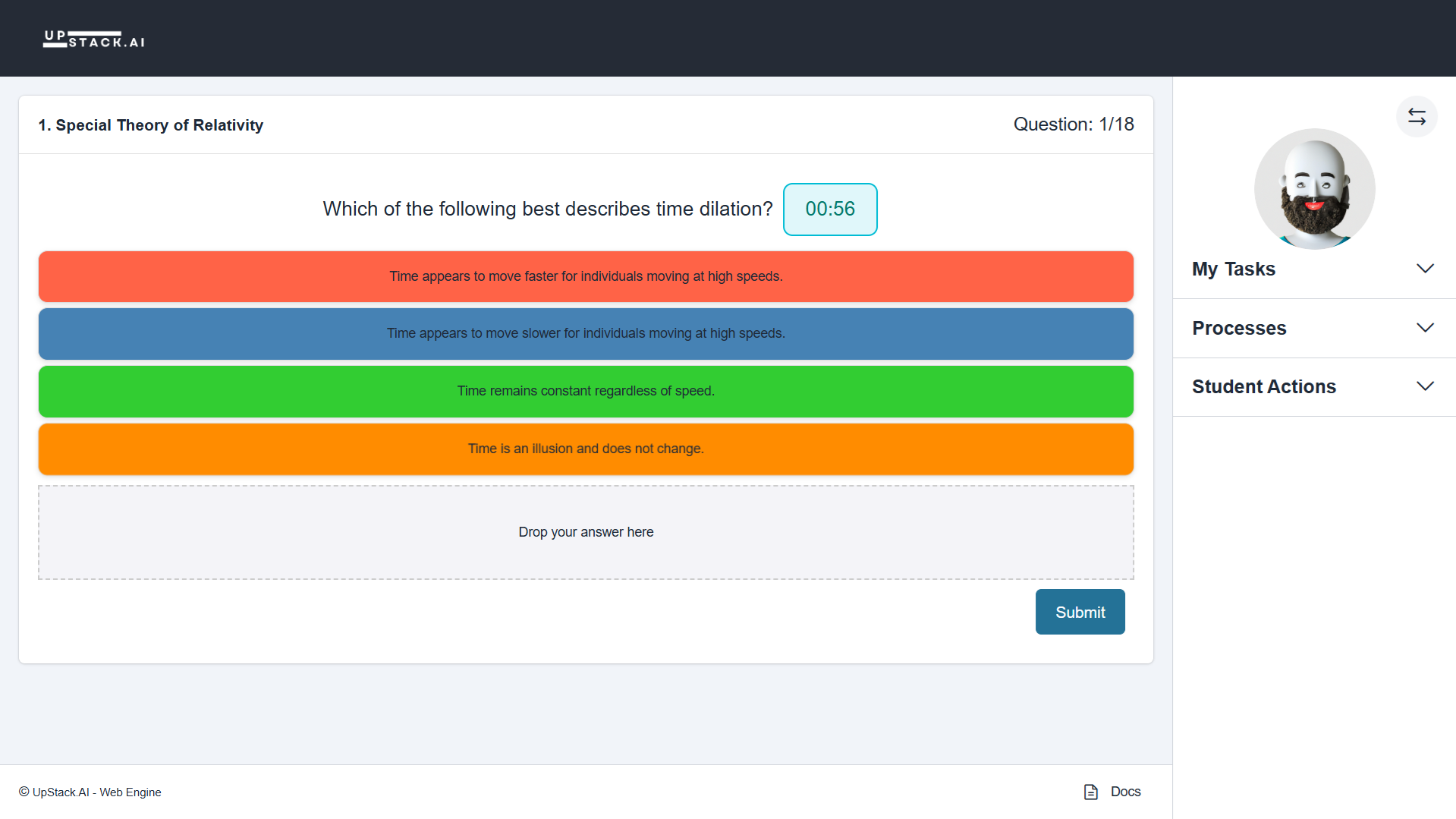The width and height of the screenshot is (1456, 819).
Task: Click the sidebar collapse arrows icon
Action: coord(1416,116)
